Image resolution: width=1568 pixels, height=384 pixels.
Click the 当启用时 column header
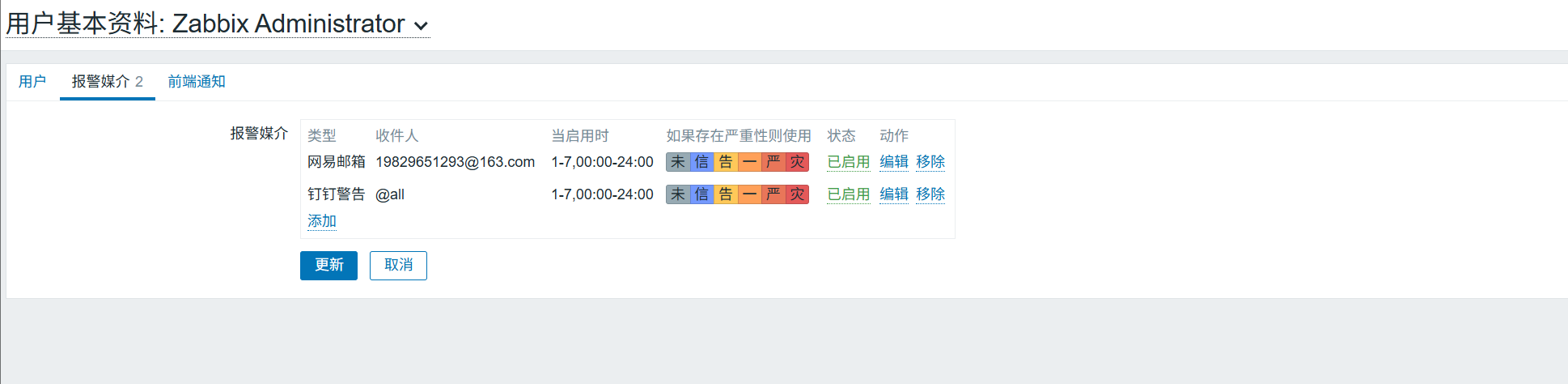pos(580,135)
